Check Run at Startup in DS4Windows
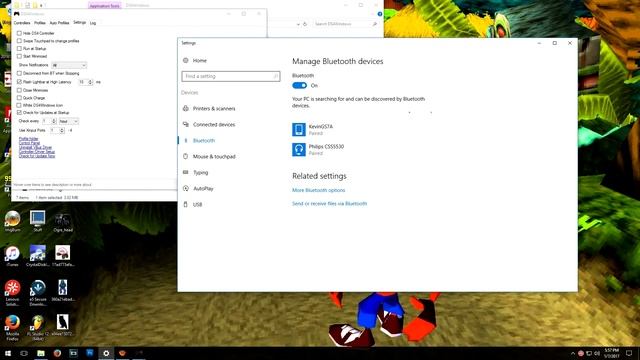 [19, 48]
